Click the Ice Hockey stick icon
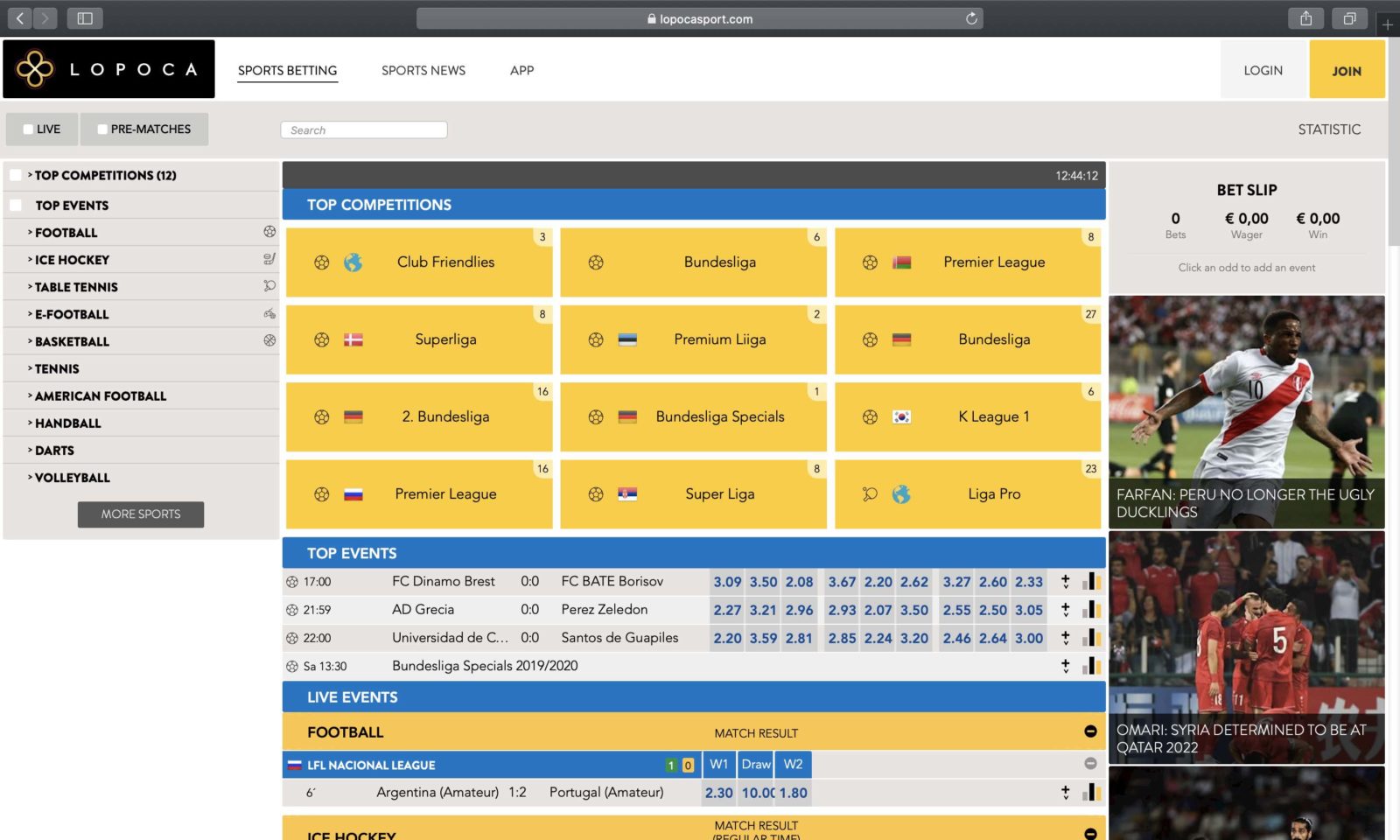The width and height of the screenshot is (1400, 840). click(x=268, y=259)
